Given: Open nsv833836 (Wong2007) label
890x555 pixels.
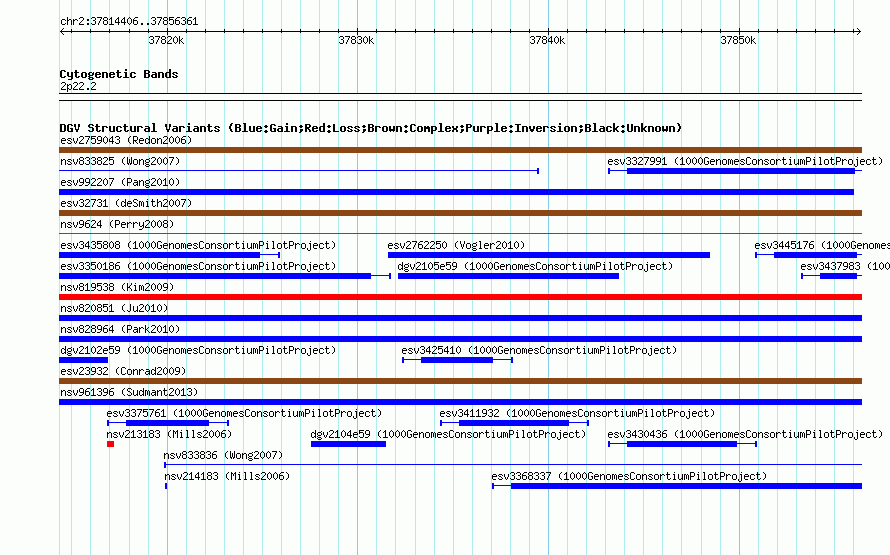Looking at the screenshot, I should tap(223, 455).
